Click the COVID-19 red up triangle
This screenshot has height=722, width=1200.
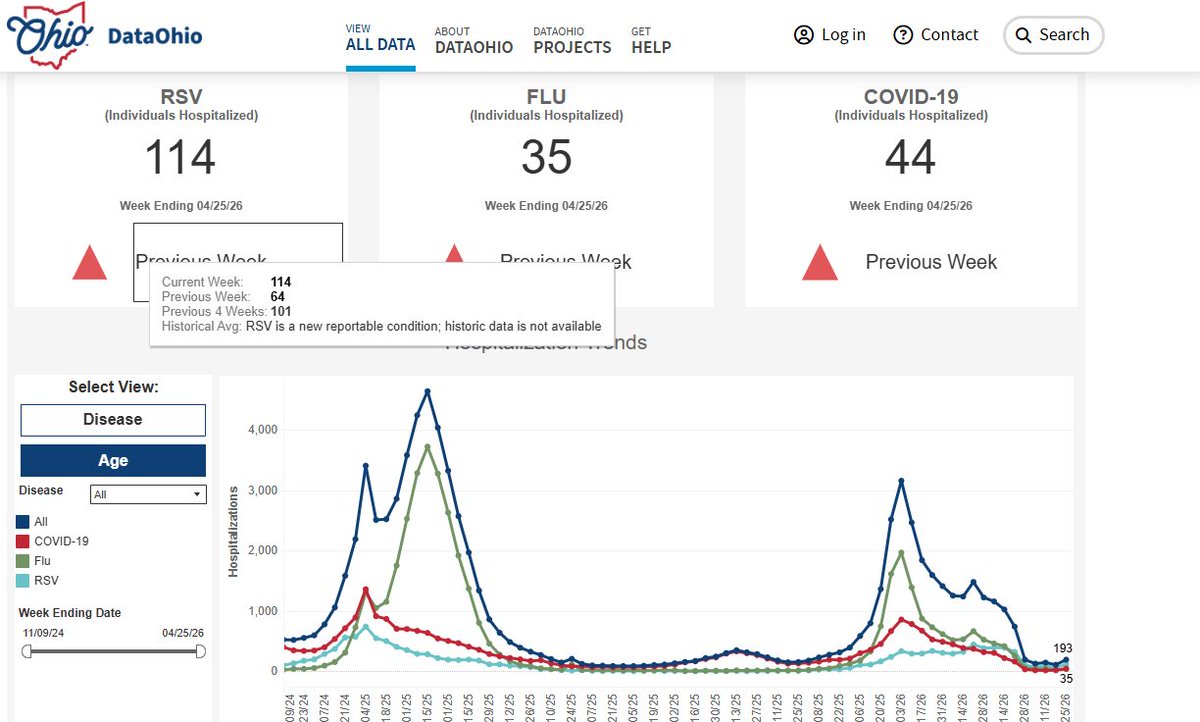(820, 262)
